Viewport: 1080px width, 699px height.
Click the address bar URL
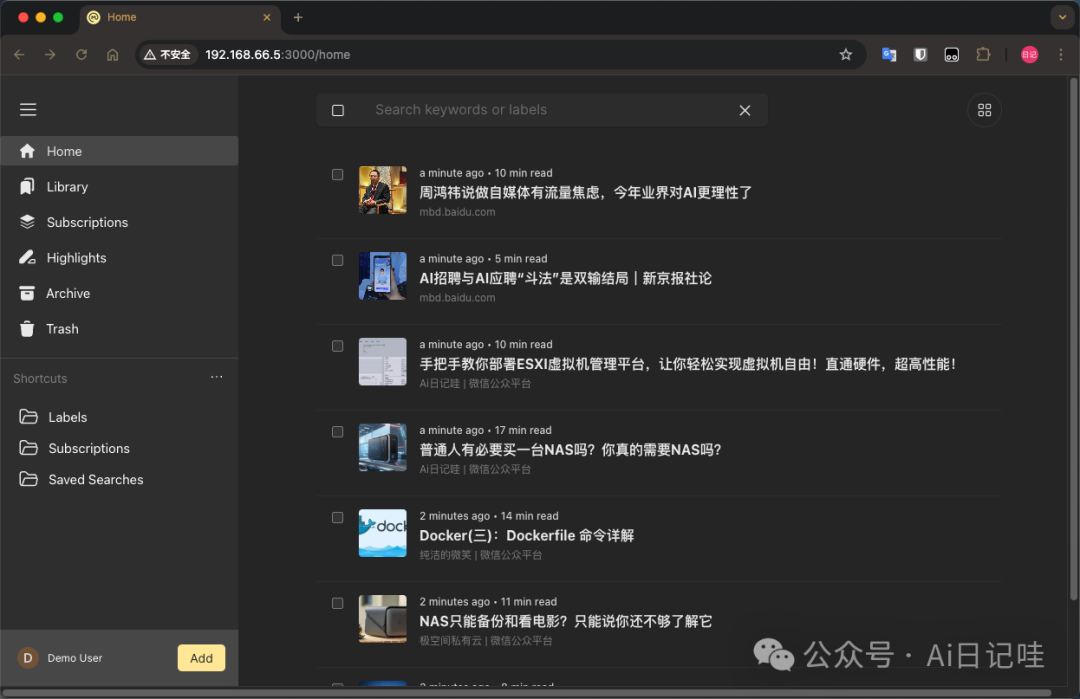[278, 54]
